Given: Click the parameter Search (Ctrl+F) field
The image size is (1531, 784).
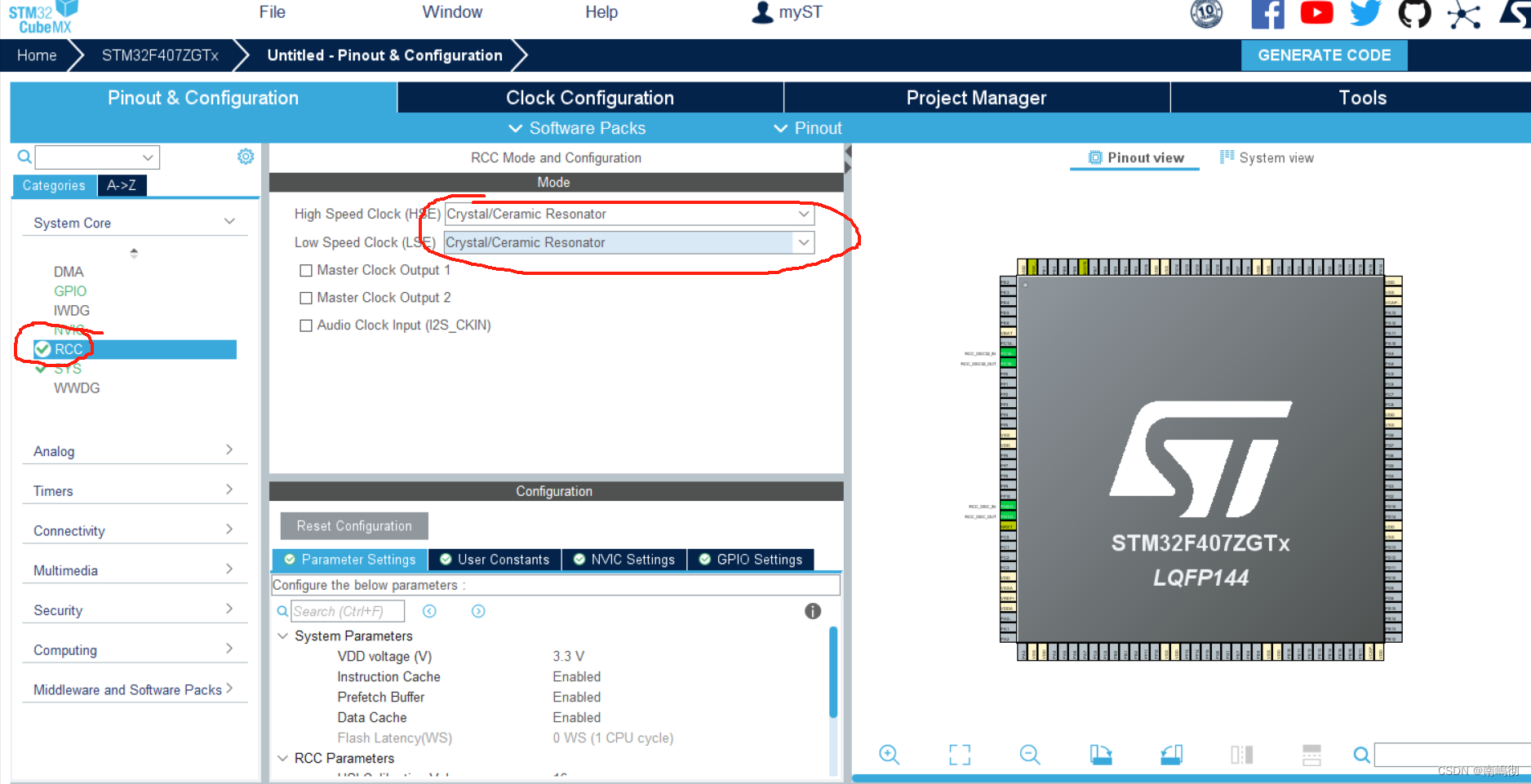Looking at the screenshot, I should pos(348,611).
